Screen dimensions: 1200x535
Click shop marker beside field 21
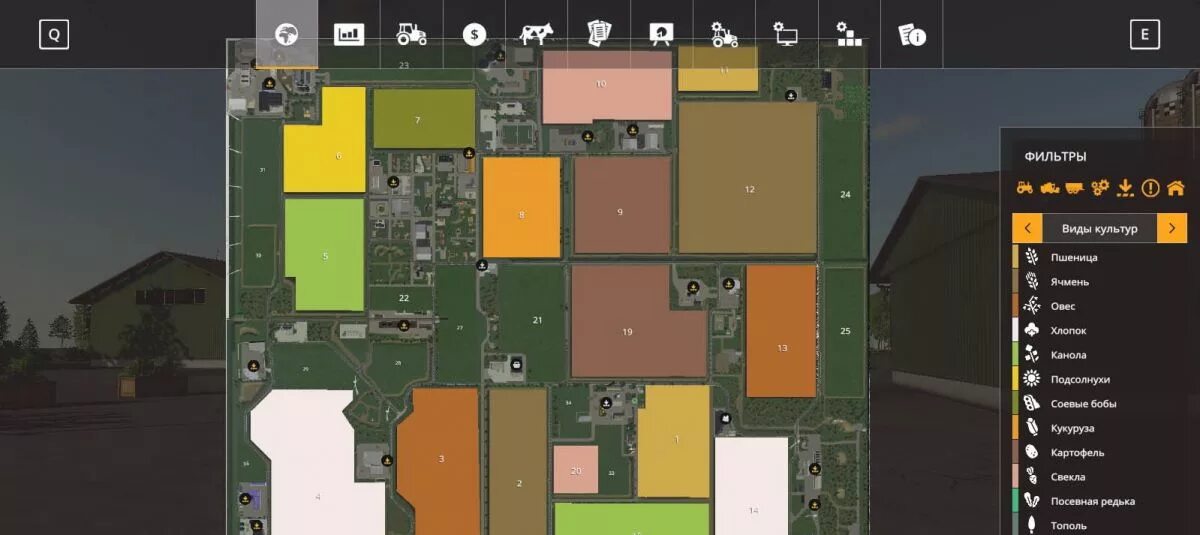click(x=515, y=364)
